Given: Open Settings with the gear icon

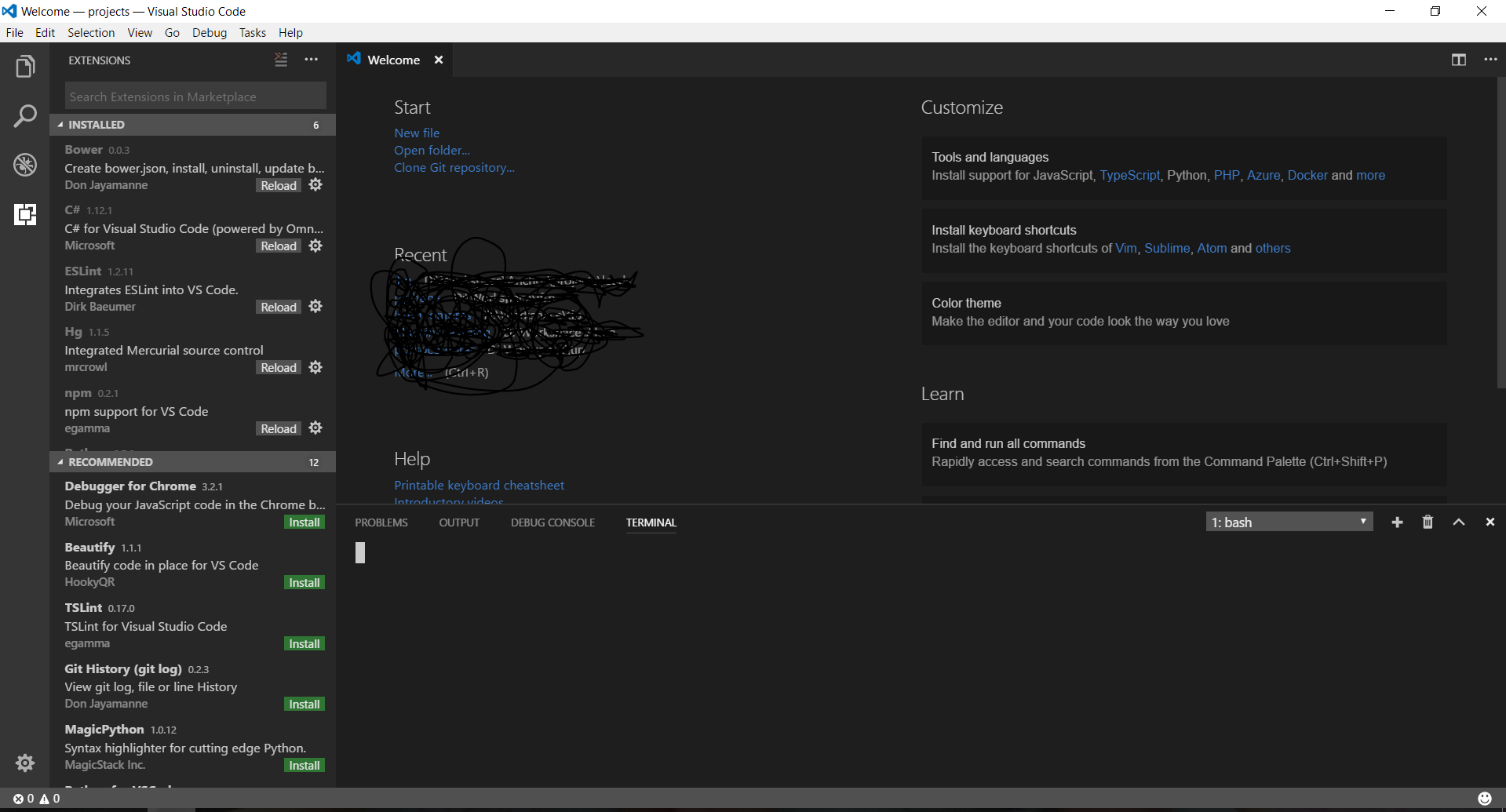Looking at the screenshot, I should tap(25, 763).
